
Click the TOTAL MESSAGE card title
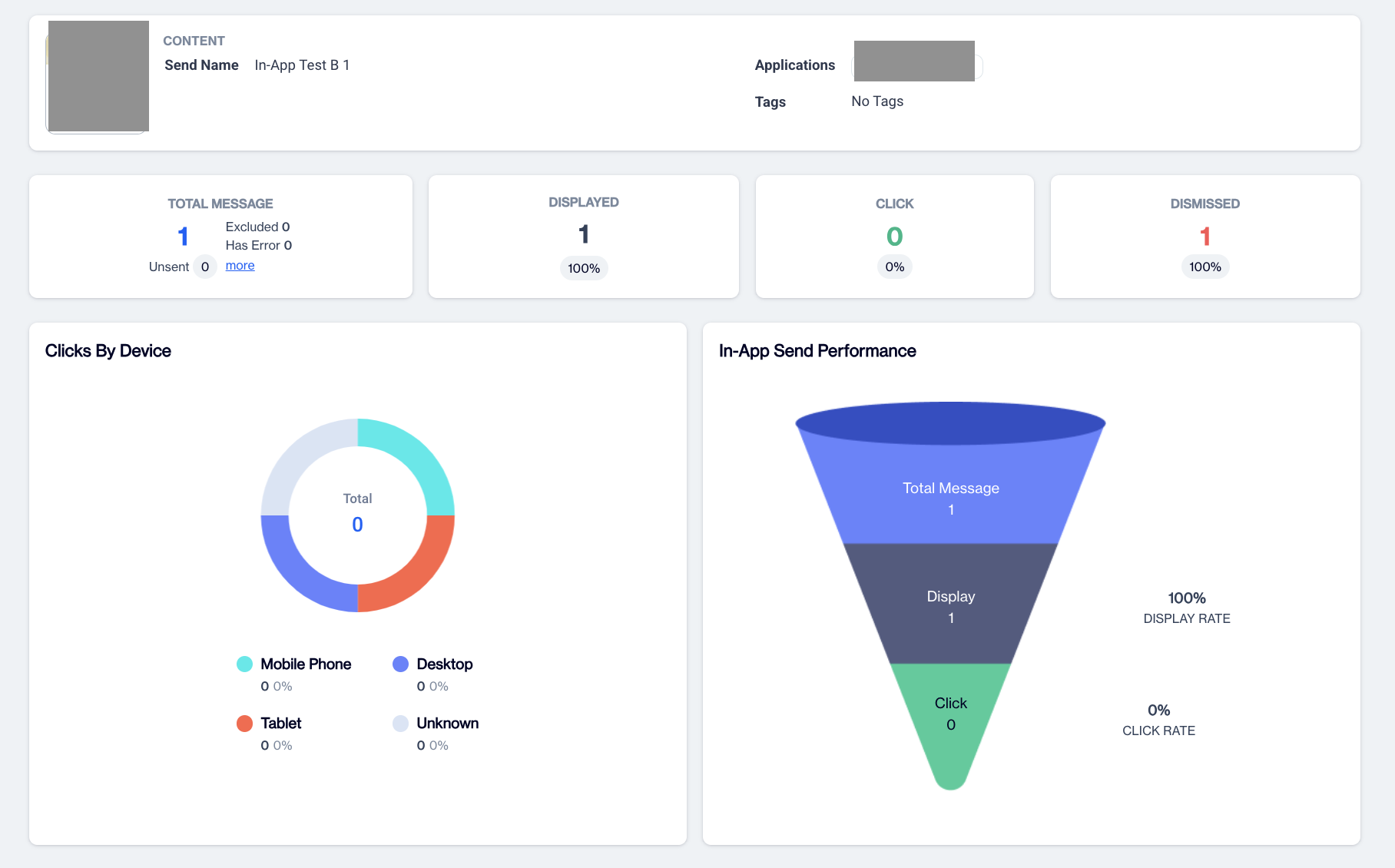[220, 204]
